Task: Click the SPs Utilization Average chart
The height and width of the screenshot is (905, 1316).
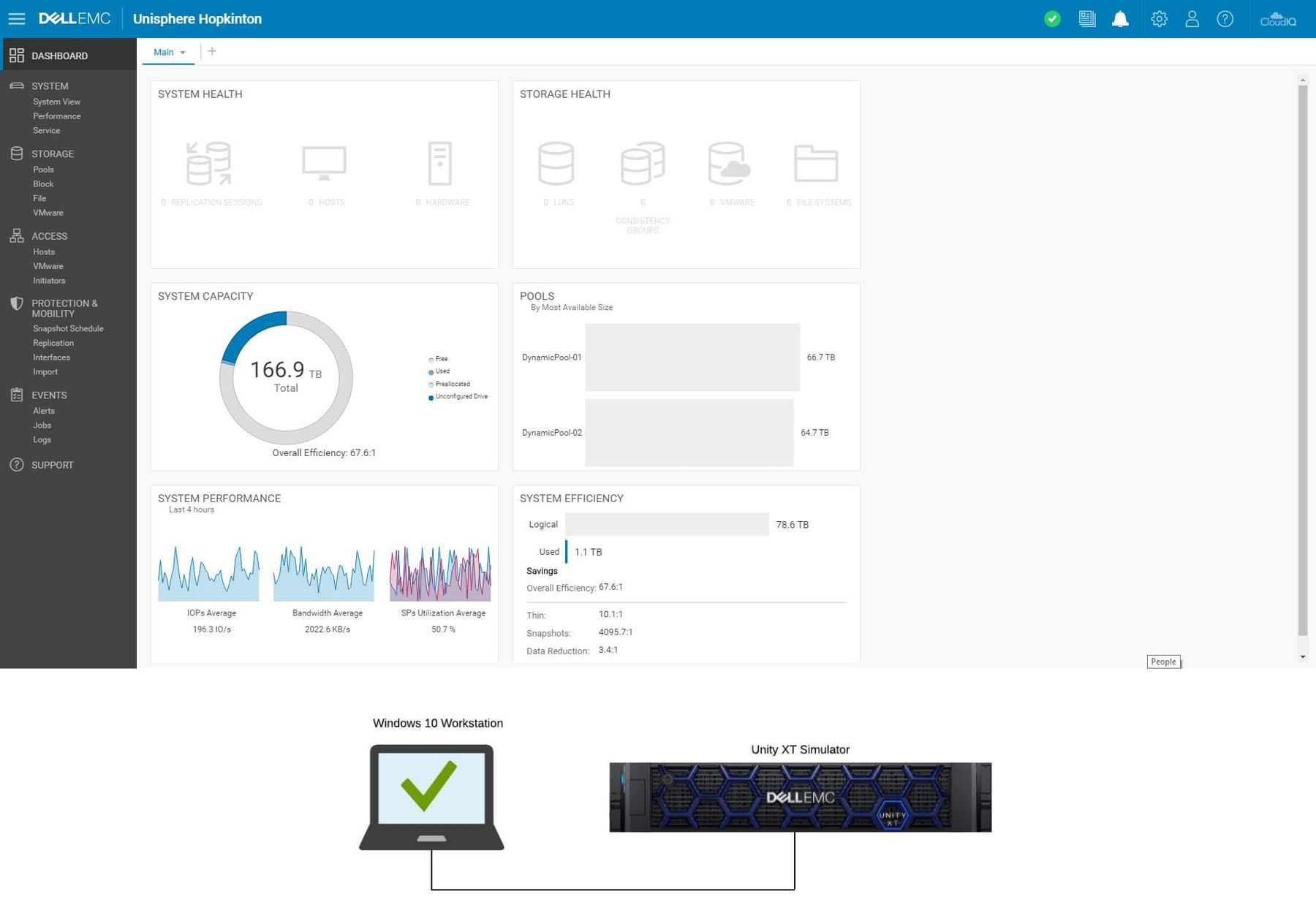Action: pos(440,574)
